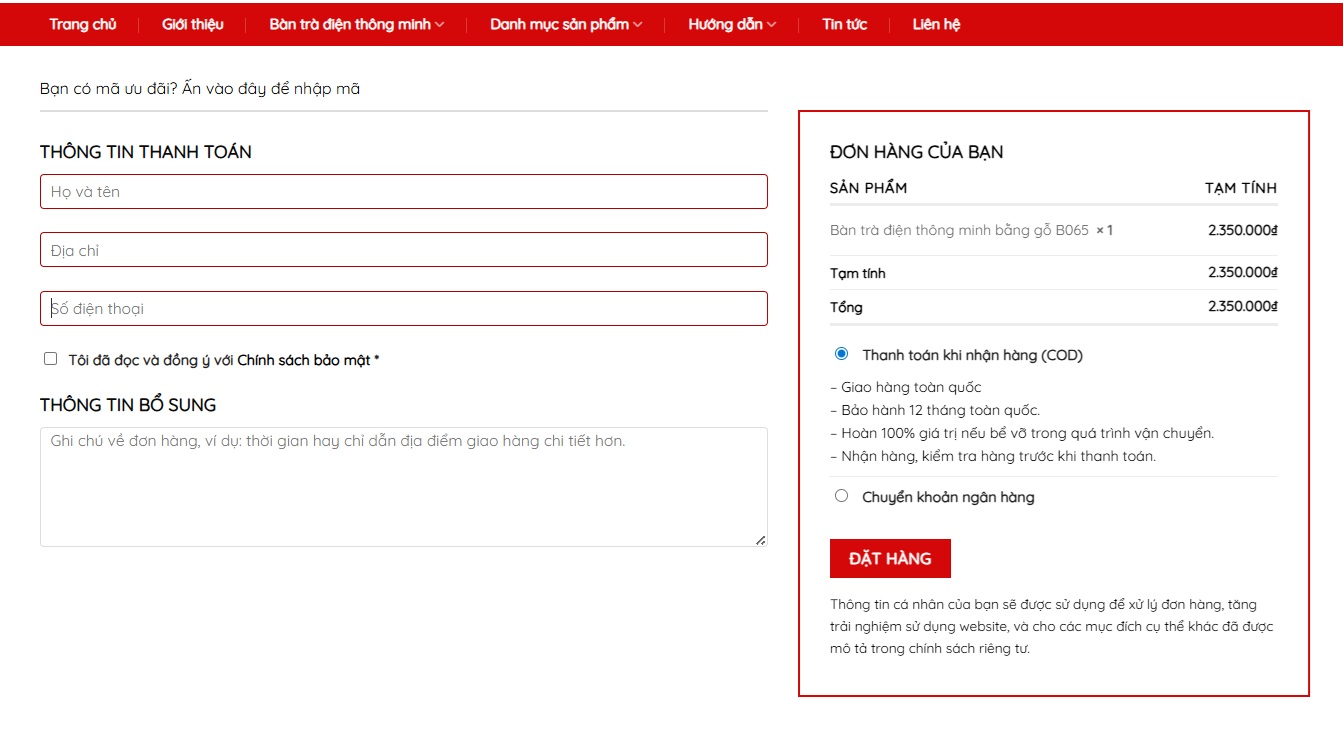
Task: Click the product name Bàn trà điện B065
Action: [x=959, y=231]
